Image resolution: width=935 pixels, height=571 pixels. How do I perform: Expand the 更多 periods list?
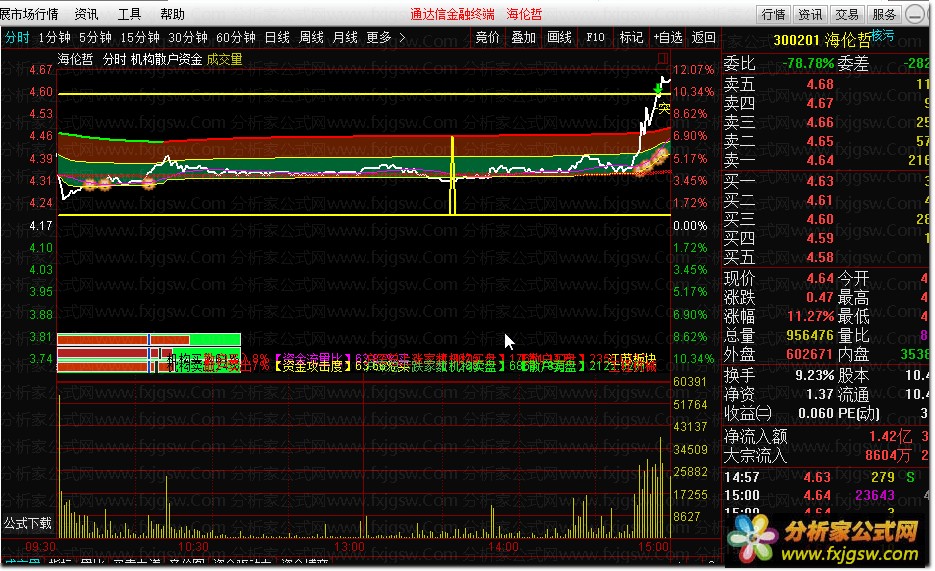(379, 38)
